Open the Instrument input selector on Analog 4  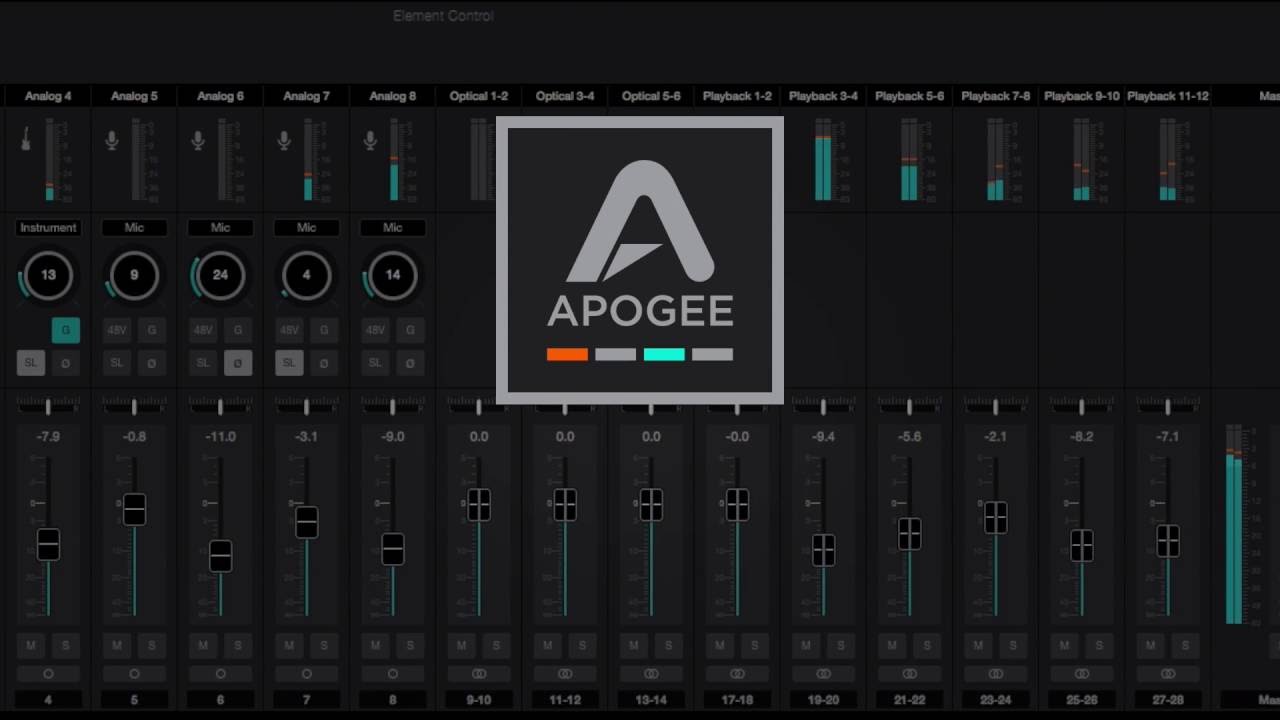(x=46, y=227)
